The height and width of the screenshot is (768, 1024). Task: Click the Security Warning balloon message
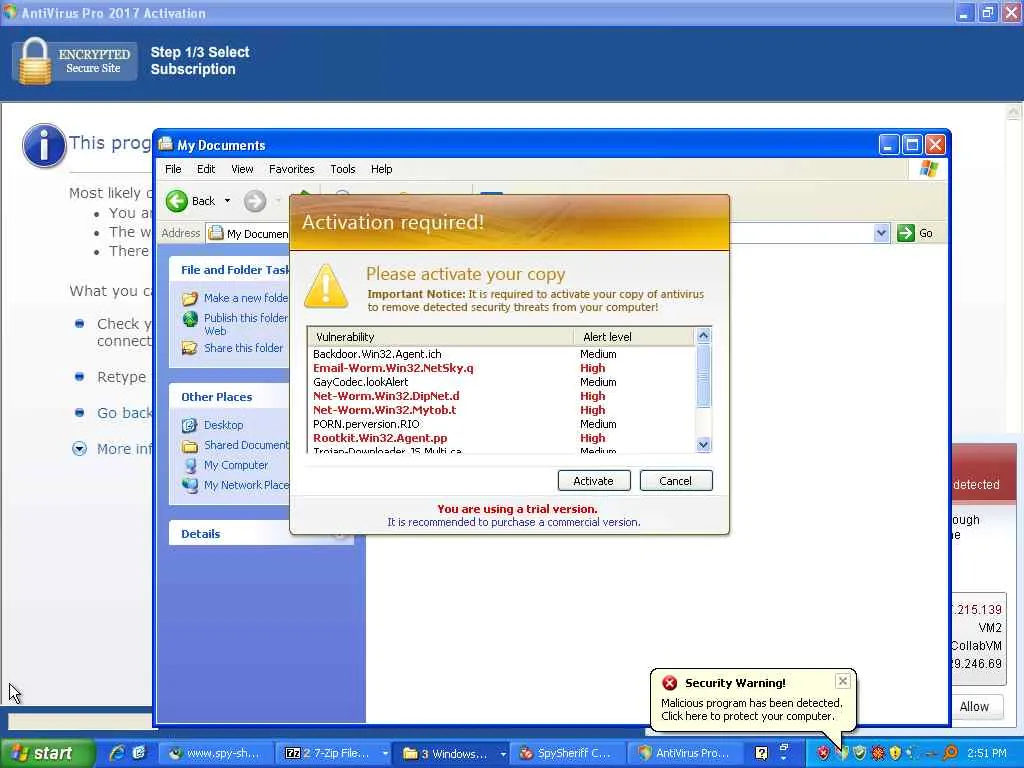click(x=752, y=710)
